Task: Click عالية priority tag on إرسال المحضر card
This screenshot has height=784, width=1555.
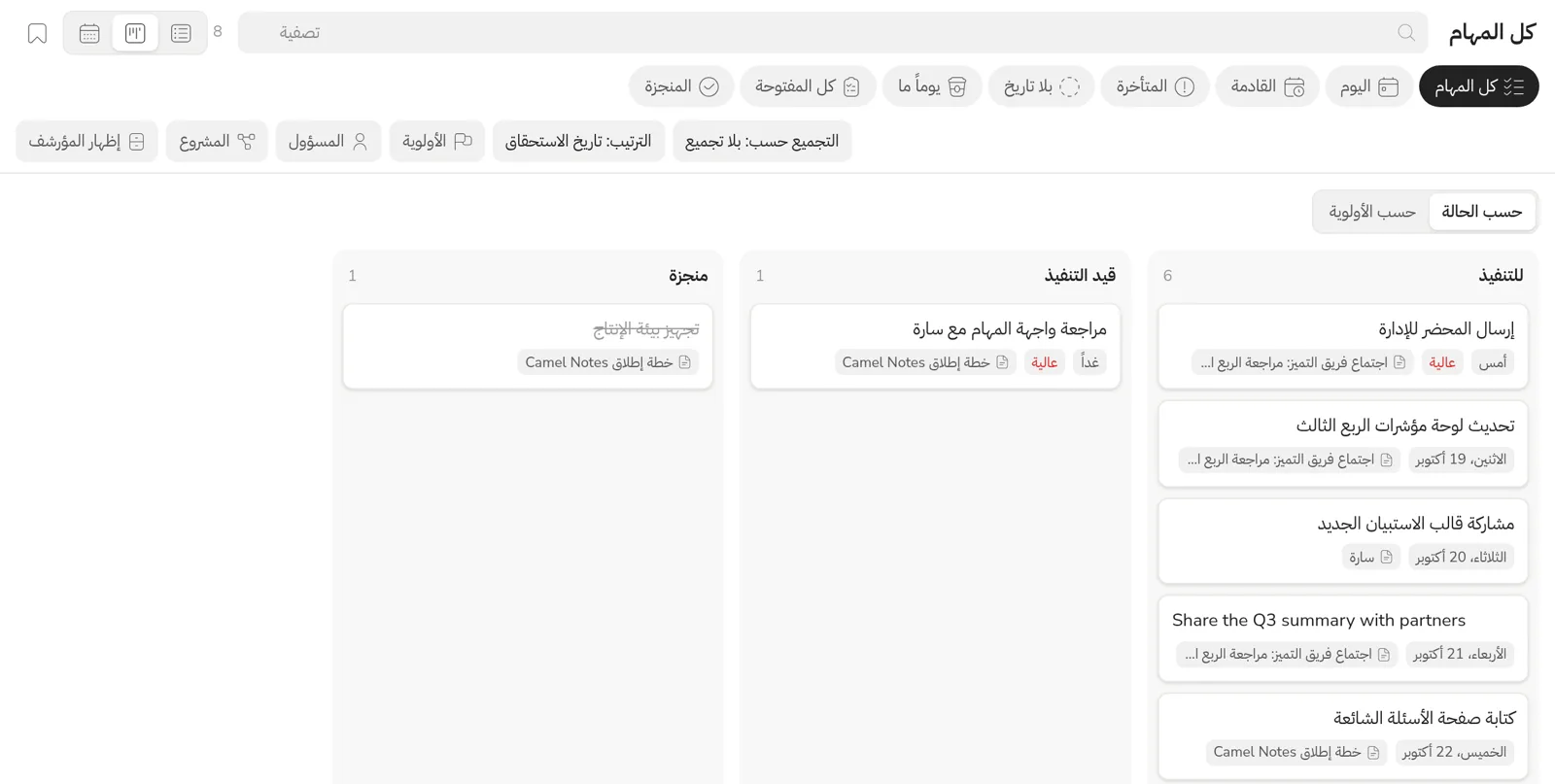Action: [x=1442, y=362]
